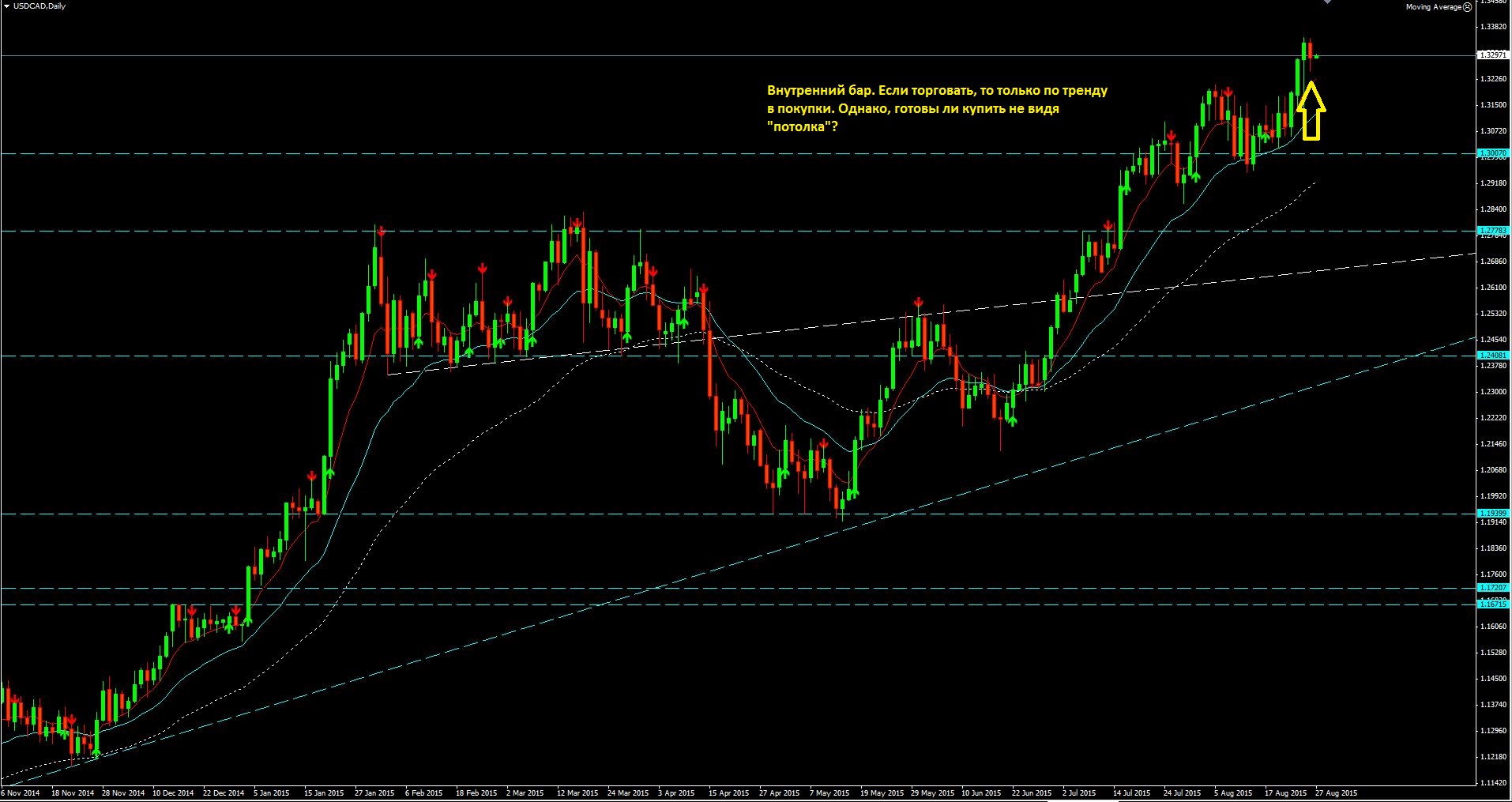The width and height of the screenshot is (1512, 802).
Task: Click the 19 May 2015 date label
Action: tap(882, 793)
